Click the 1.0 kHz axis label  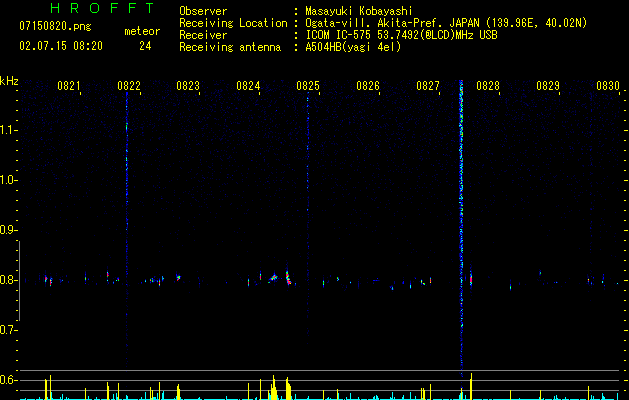point(8,180)
